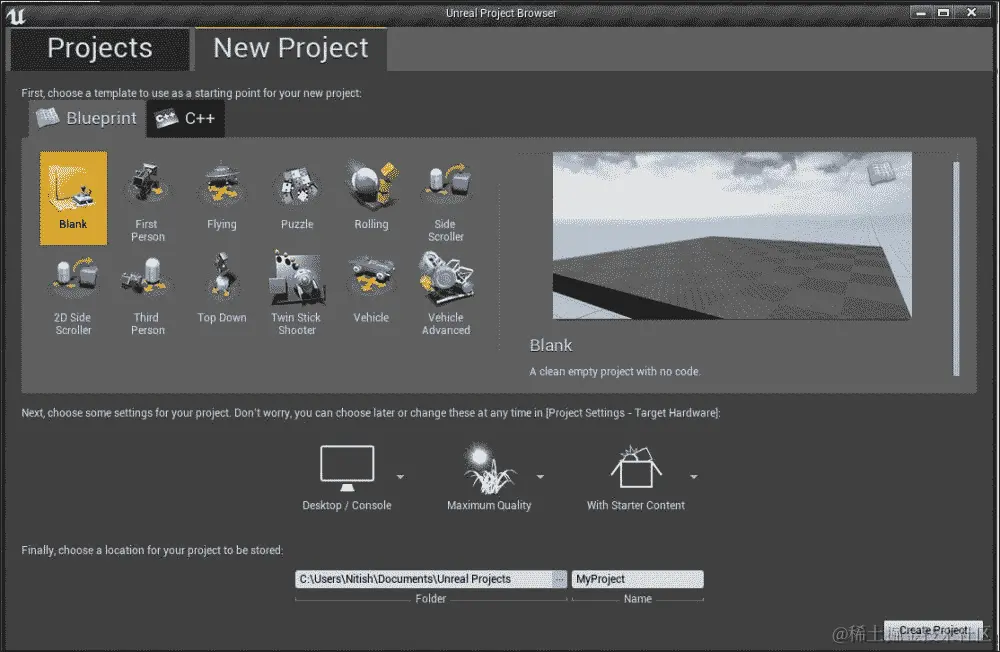Open the Desktop / Console dropdown arrow

[400, 477]
